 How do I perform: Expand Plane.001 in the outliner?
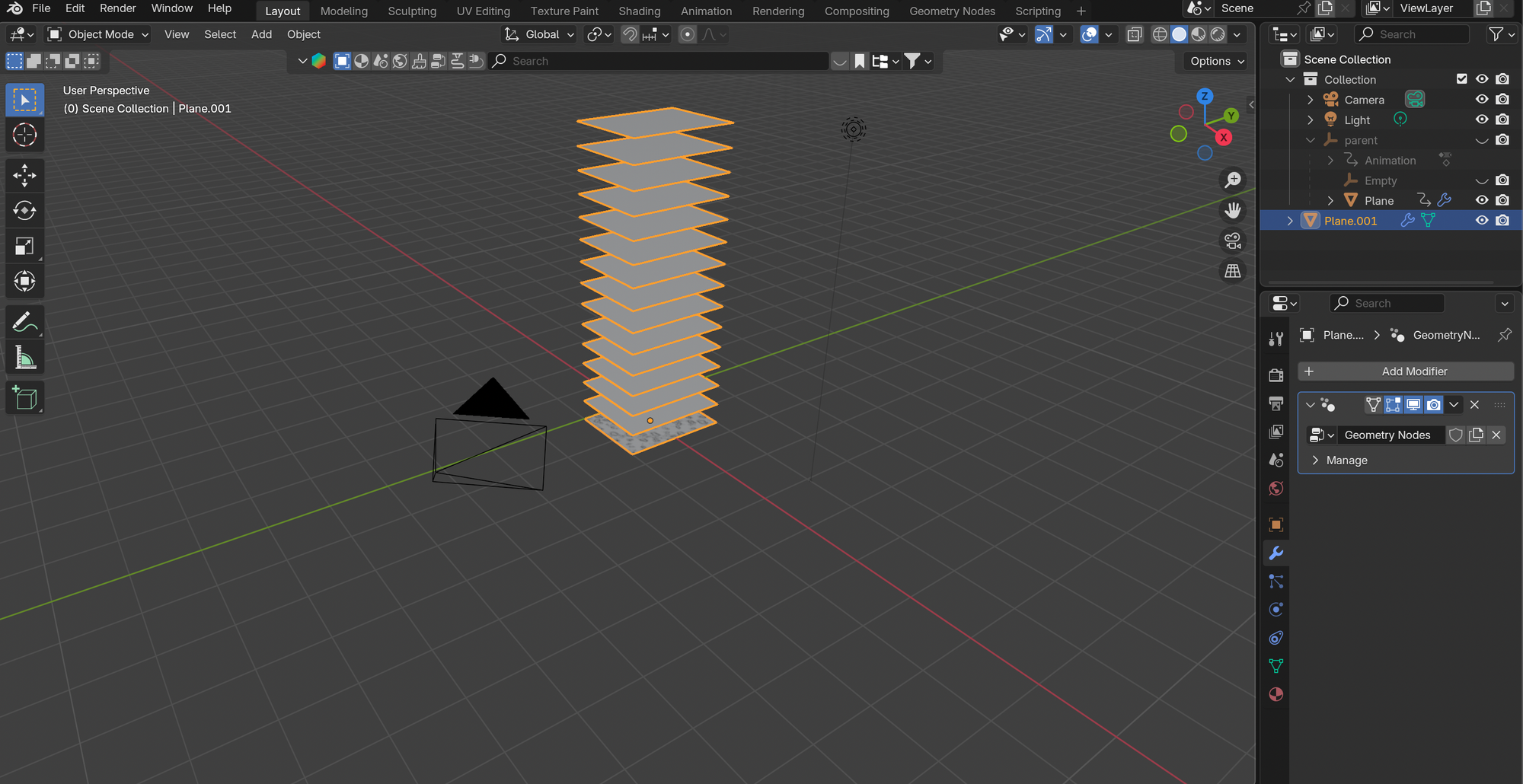point(1290,221)
